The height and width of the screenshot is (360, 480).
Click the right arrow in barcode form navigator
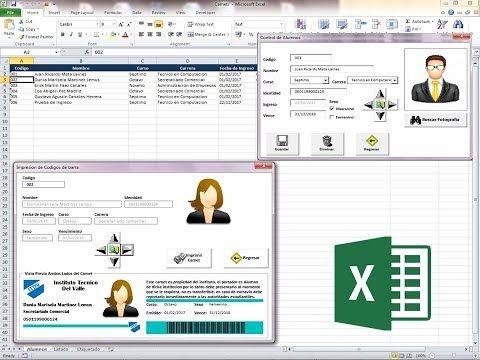click(127, 250)
